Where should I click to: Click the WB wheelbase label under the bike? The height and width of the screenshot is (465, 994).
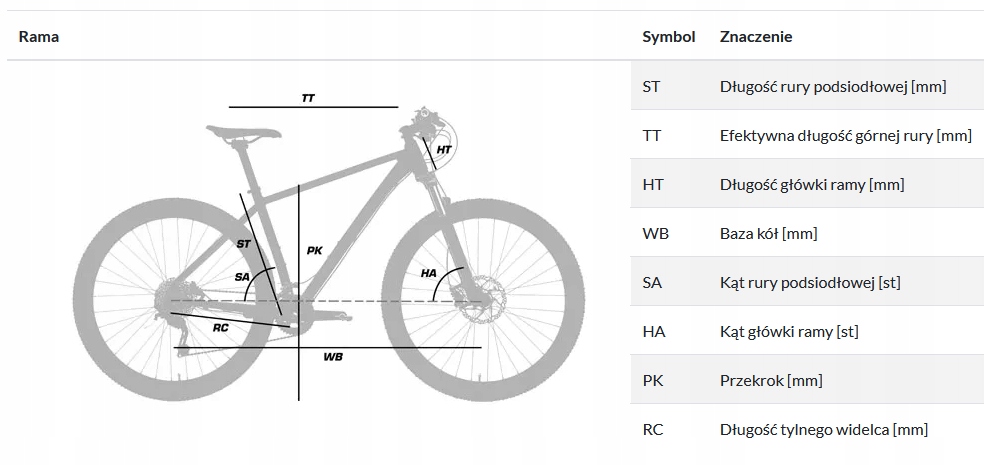coord(333,357)
